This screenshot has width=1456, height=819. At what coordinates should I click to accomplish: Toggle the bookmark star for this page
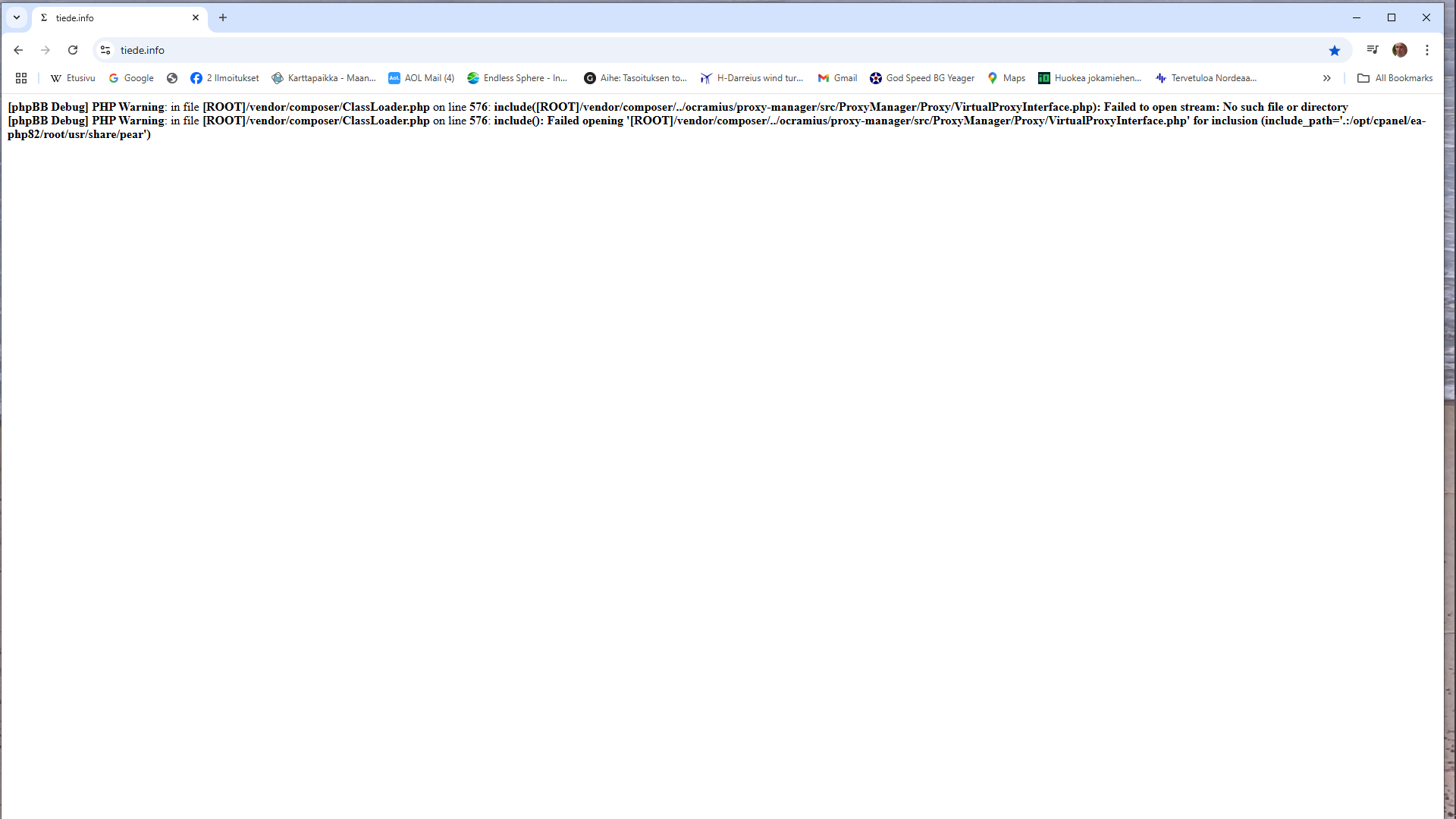coord(1335,50)
